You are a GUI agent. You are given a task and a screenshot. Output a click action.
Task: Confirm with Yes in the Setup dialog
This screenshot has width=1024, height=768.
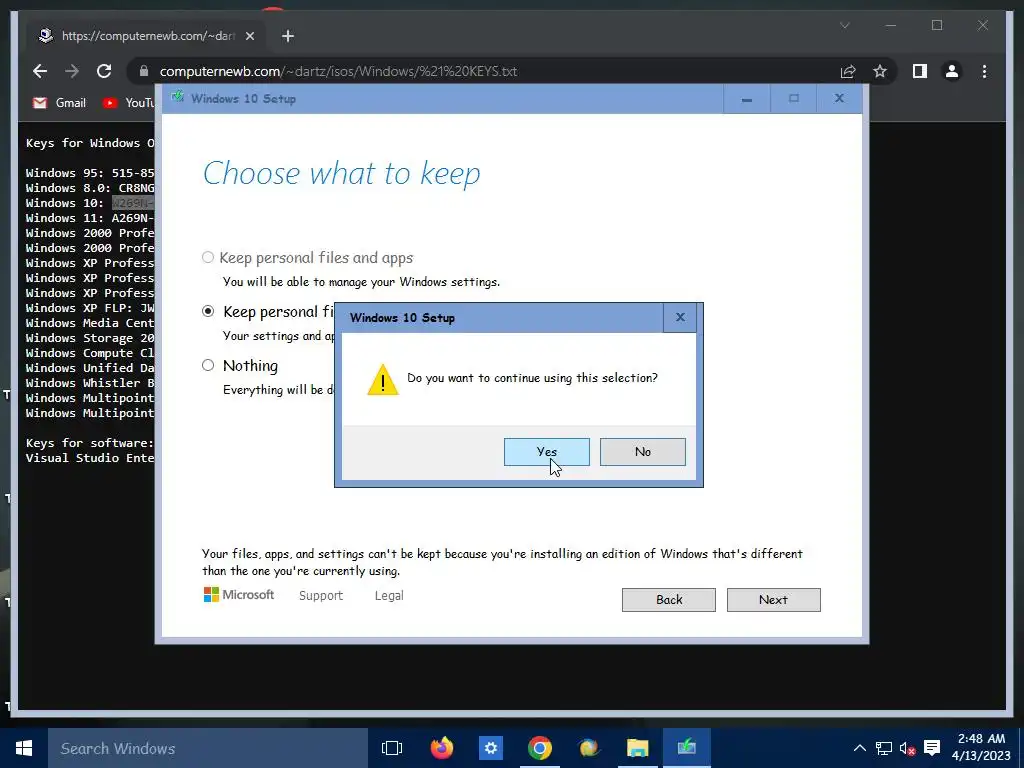coord(546,451)
